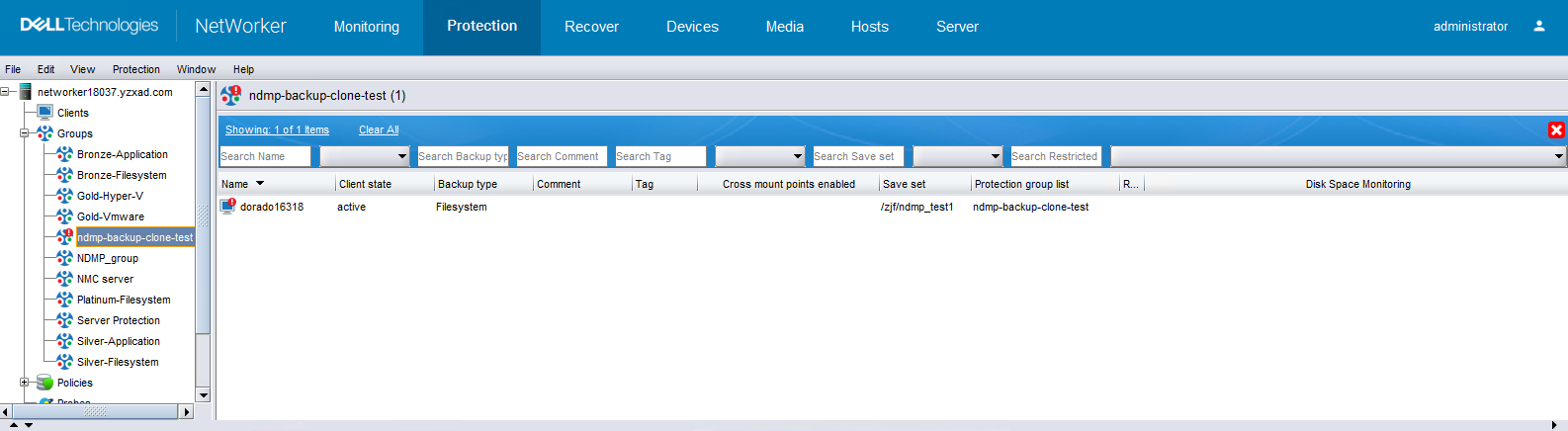The width and height of the screenshot is (1568, 431).
Task: Click the dorado16318 client icon
Action: click(x=227, y=206)
